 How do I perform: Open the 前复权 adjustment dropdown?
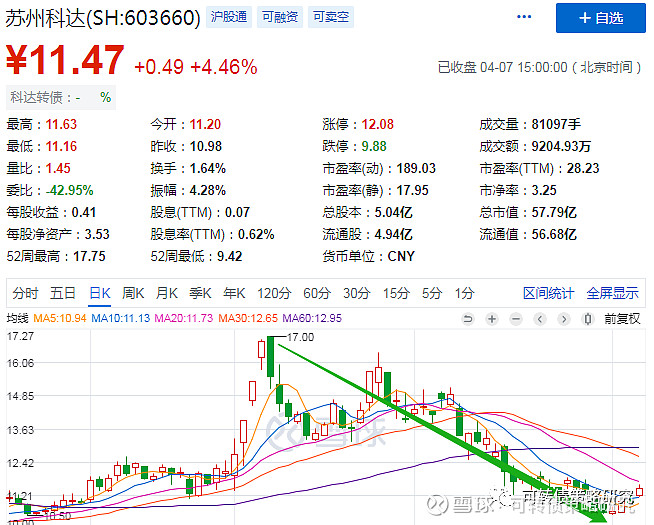tap(622, 319)
